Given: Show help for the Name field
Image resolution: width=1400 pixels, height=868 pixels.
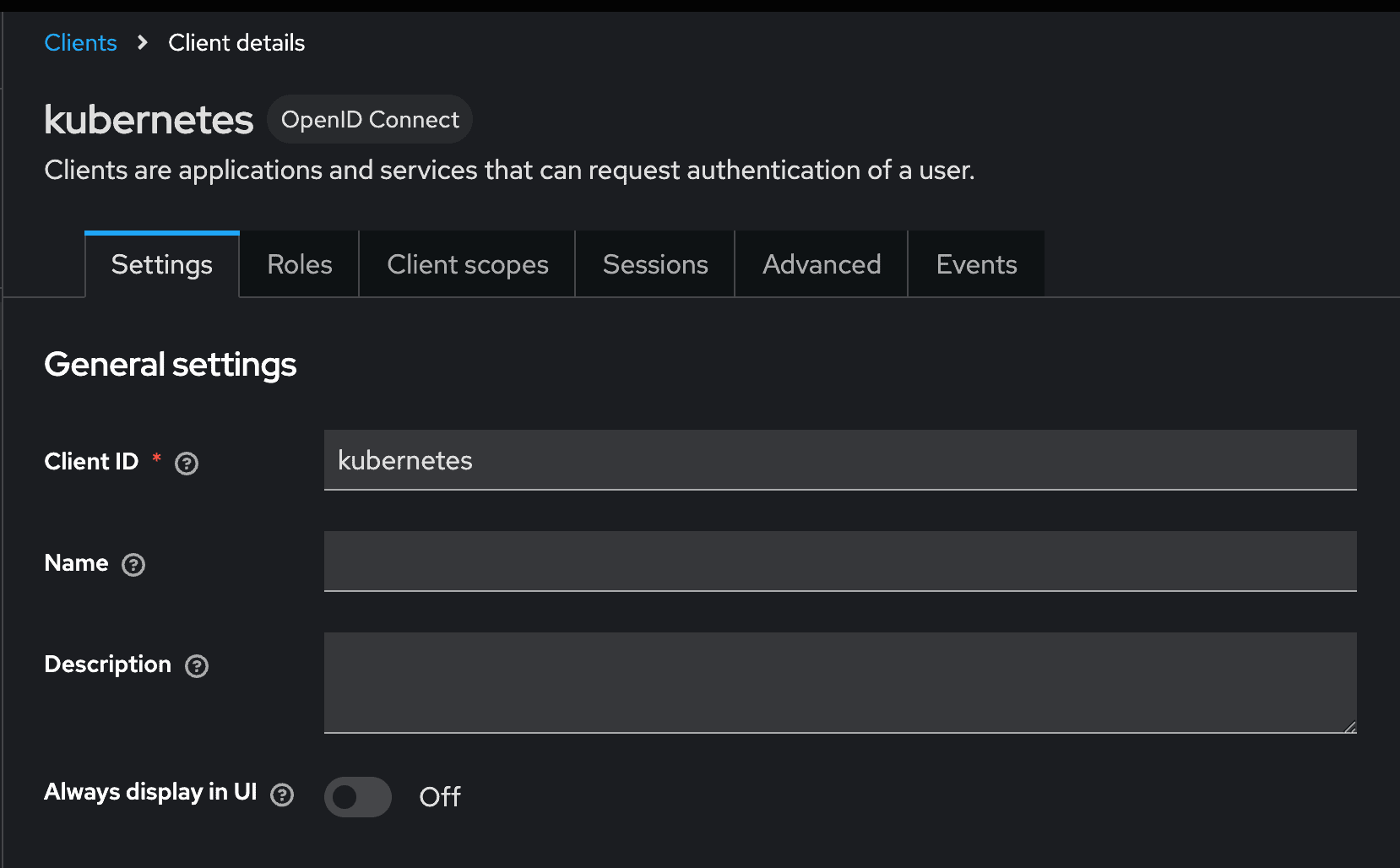Looking at the screenshot, I should click(x=133, y=564).
